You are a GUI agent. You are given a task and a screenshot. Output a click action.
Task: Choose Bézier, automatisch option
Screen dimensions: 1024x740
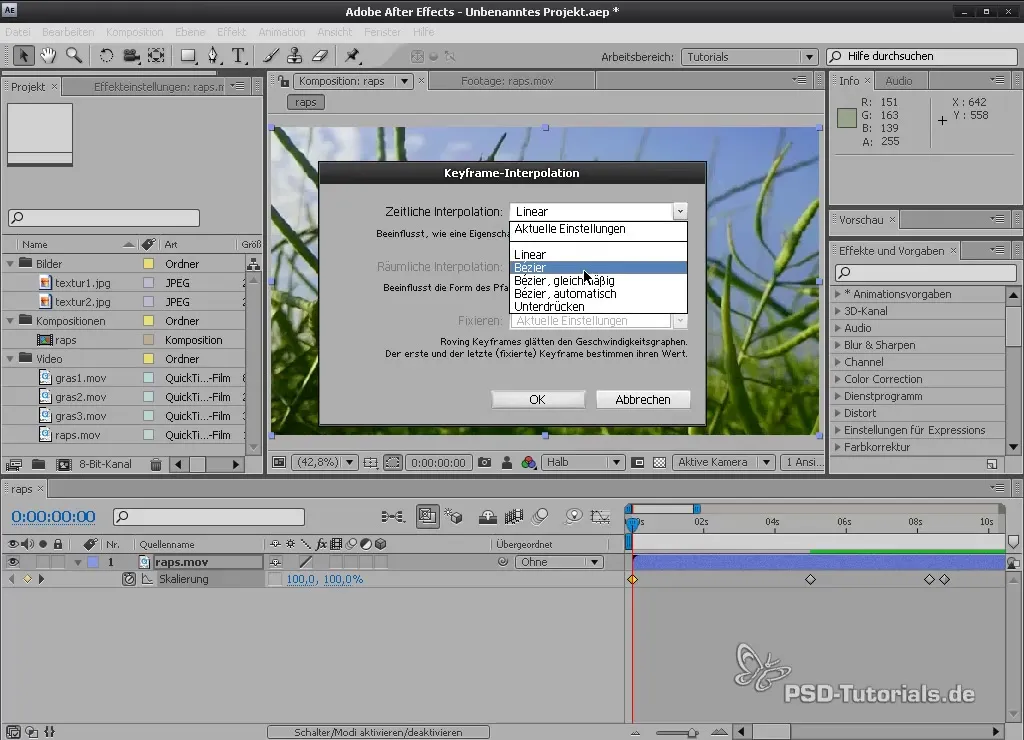click(598, 294)
